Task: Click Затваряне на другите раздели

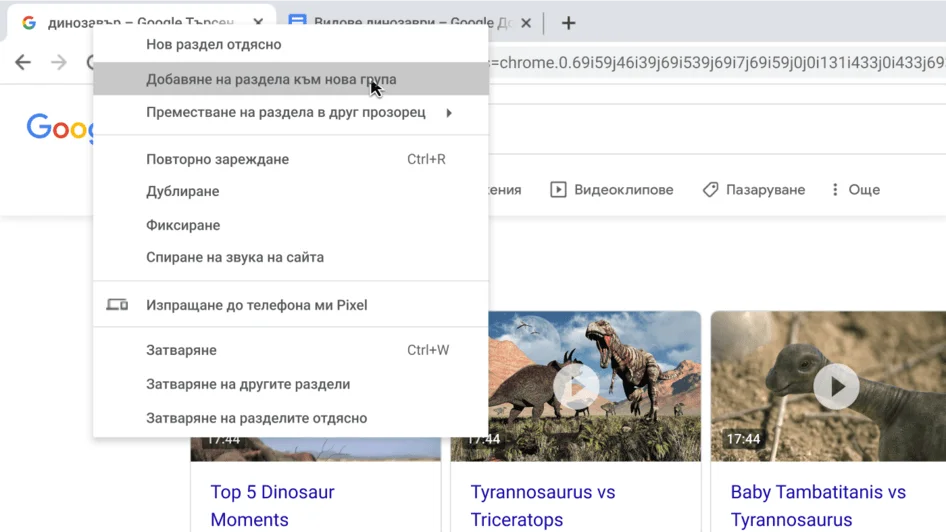Action: 248,384
